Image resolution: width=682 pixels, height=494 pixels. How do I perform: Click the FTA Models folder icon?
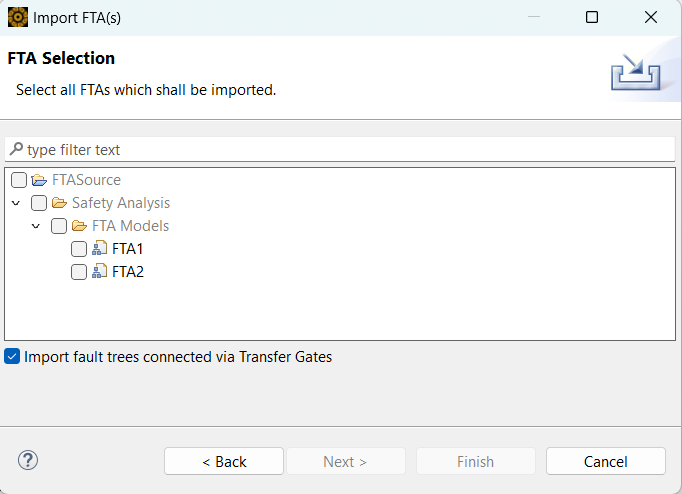79,226
